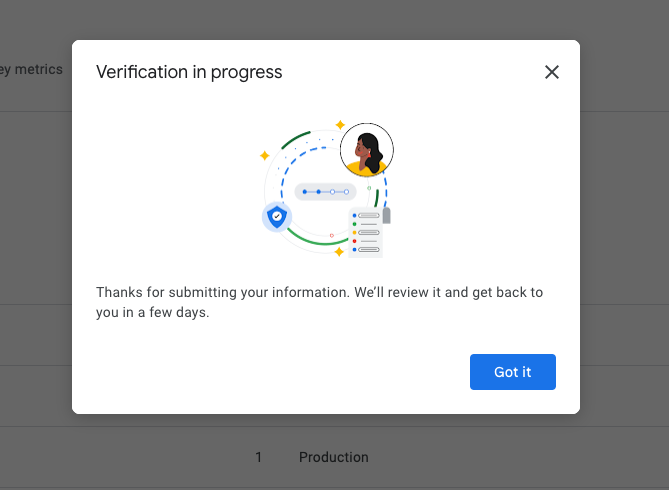669x490 pixels.
Task: Click the first filled blue dot in the progress pill
Action: click(305, 191)
